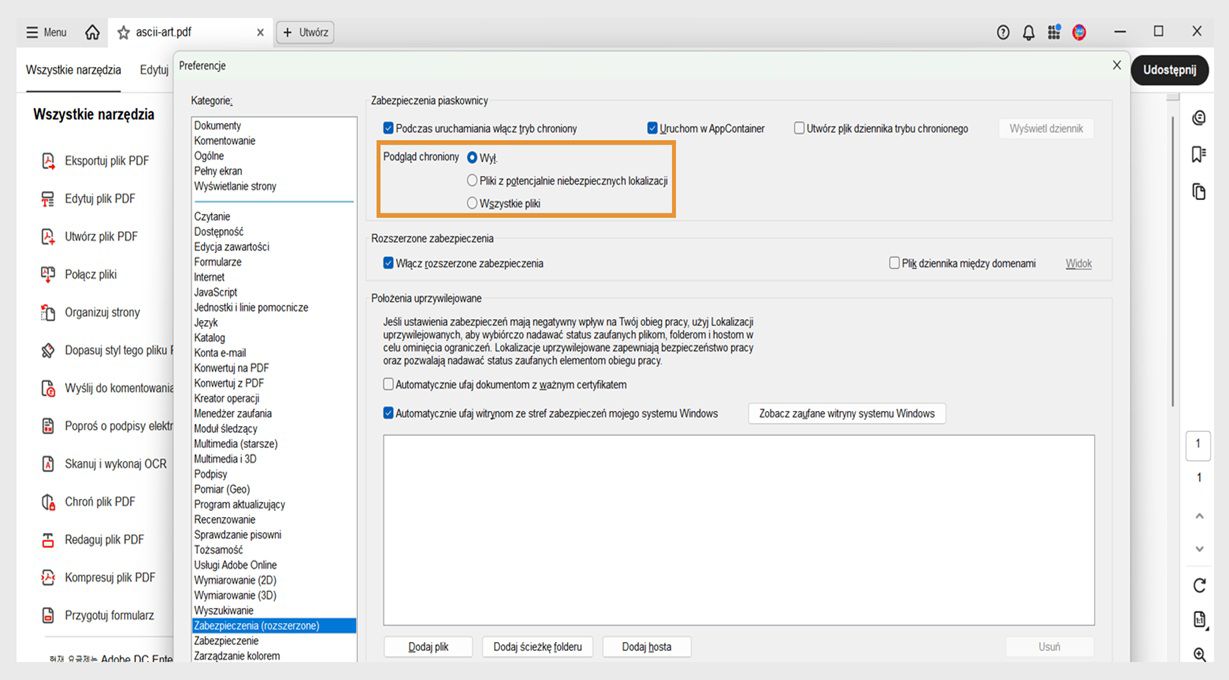Viewport: 1229px width, 680px height.
Task: Click Redaguj plik PDF icon
Action: tap(47, 540)
